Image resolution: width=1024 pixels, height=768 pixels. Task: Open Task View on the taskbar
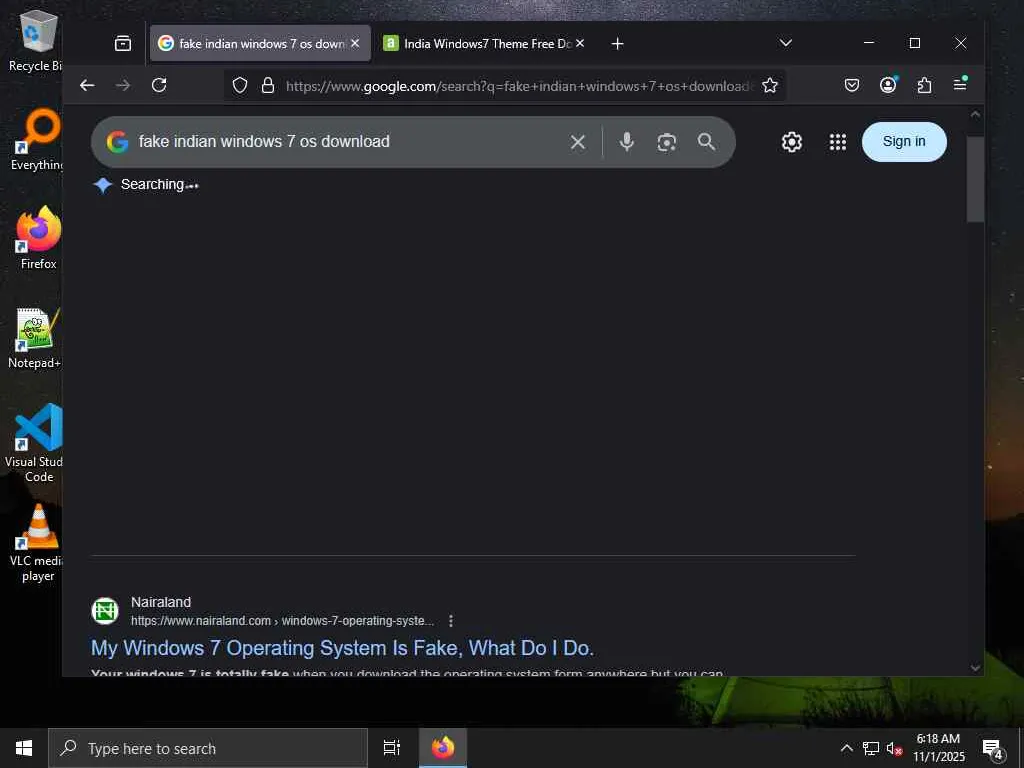[x=391, y=748]
